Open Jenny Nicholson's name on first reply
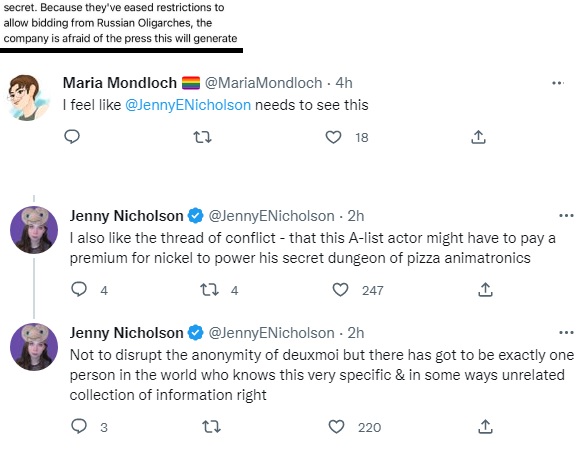Viewport: 588px width, 456px height. pos(126,216)
